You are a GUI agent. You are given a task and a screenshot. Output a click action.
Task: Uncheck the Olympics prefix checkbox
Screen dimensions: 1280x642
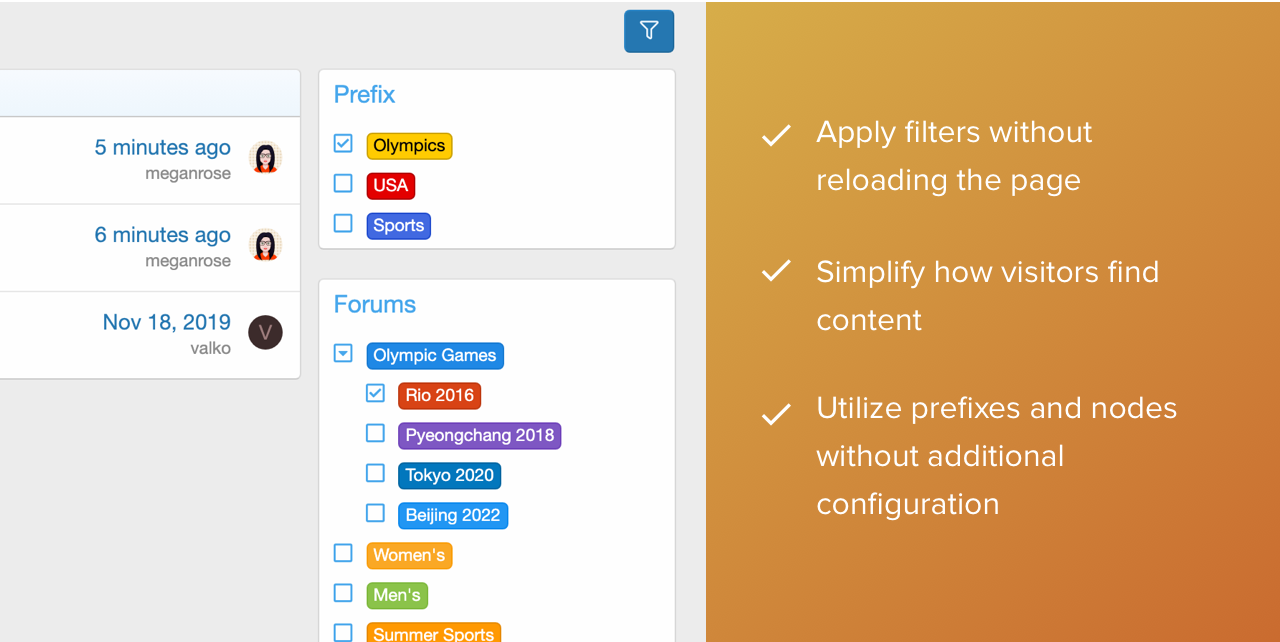343,144
